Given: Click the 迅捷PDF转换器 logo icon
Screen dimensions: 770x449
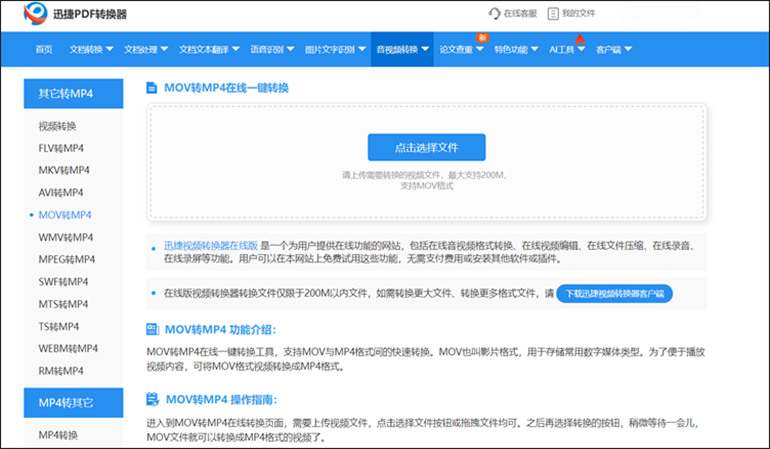Looking at the screenshot, I should click(x=35, y=13).
